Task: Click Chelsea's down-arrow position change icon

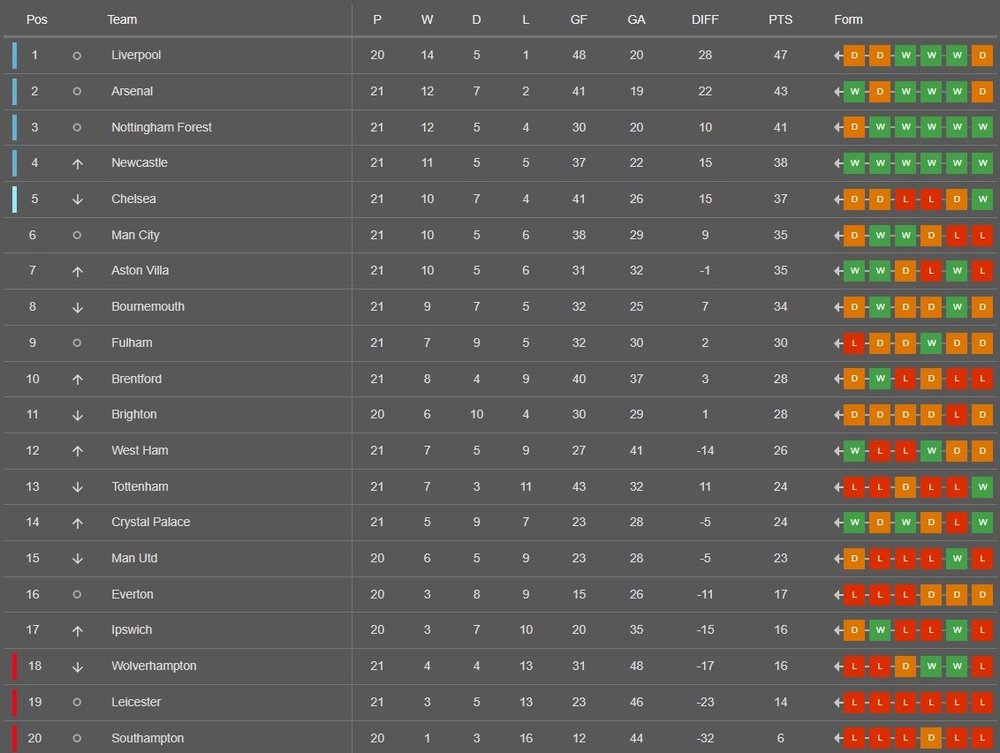Action: click(x=77, y=200)
